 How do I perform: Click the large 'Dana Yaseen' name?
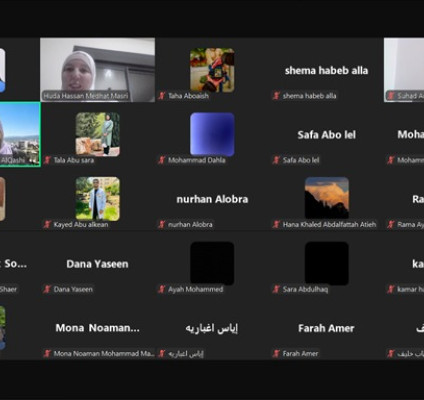point(97,264)
